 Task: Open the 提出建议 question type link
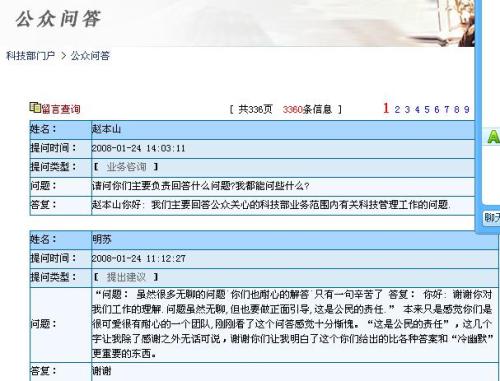click(x=126, y=277)
